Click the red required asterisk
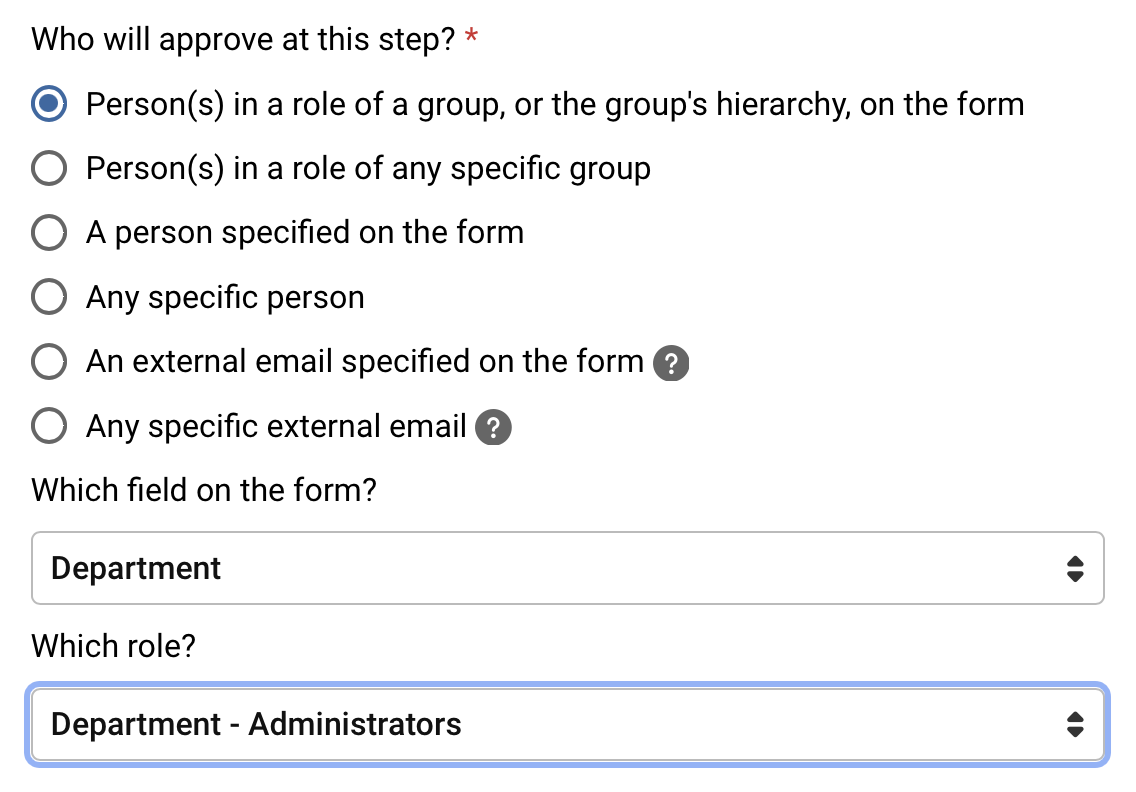 pos(472,40)
